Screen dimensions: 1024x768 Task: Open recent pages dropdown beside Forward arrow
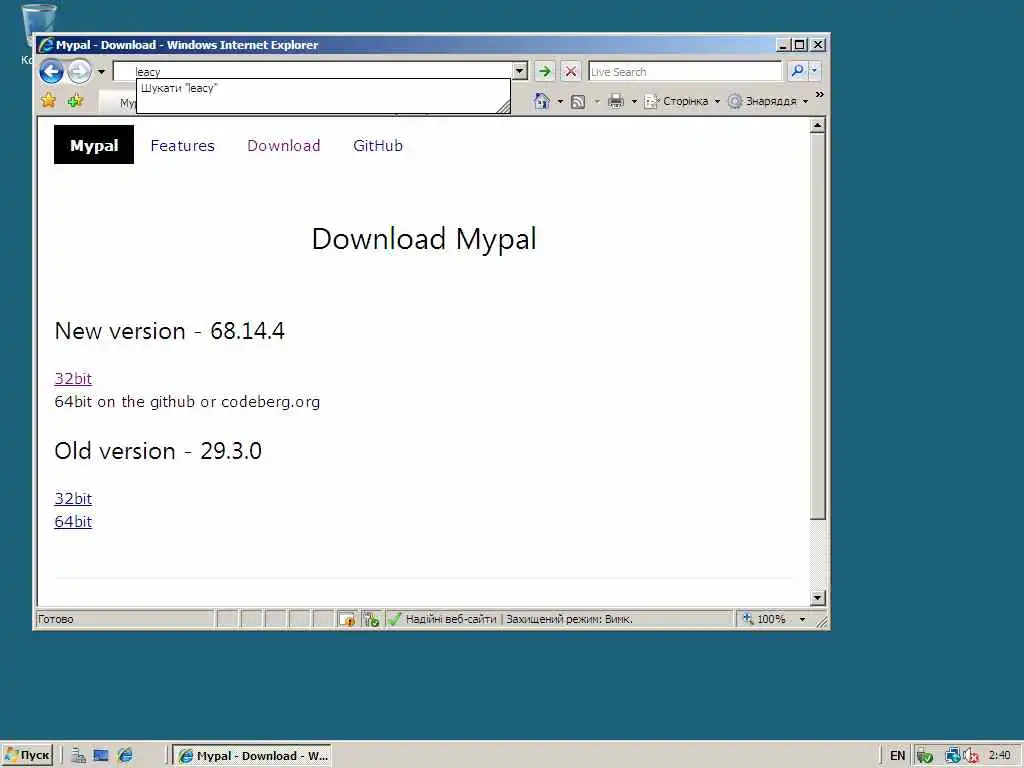click(101, 71)
